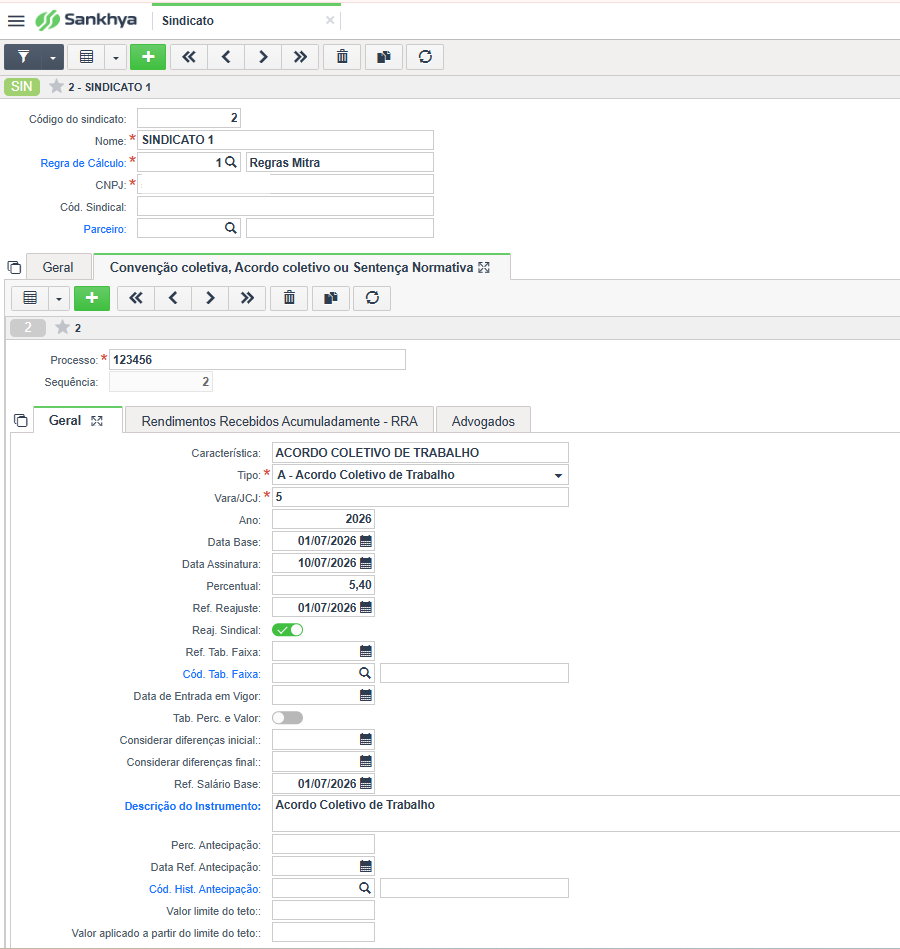Image resolution: width=900 pixels, height=949 pixels.
Task: Open the Parceiro link label
Action: pyautogui.click(x=105, y=229)
